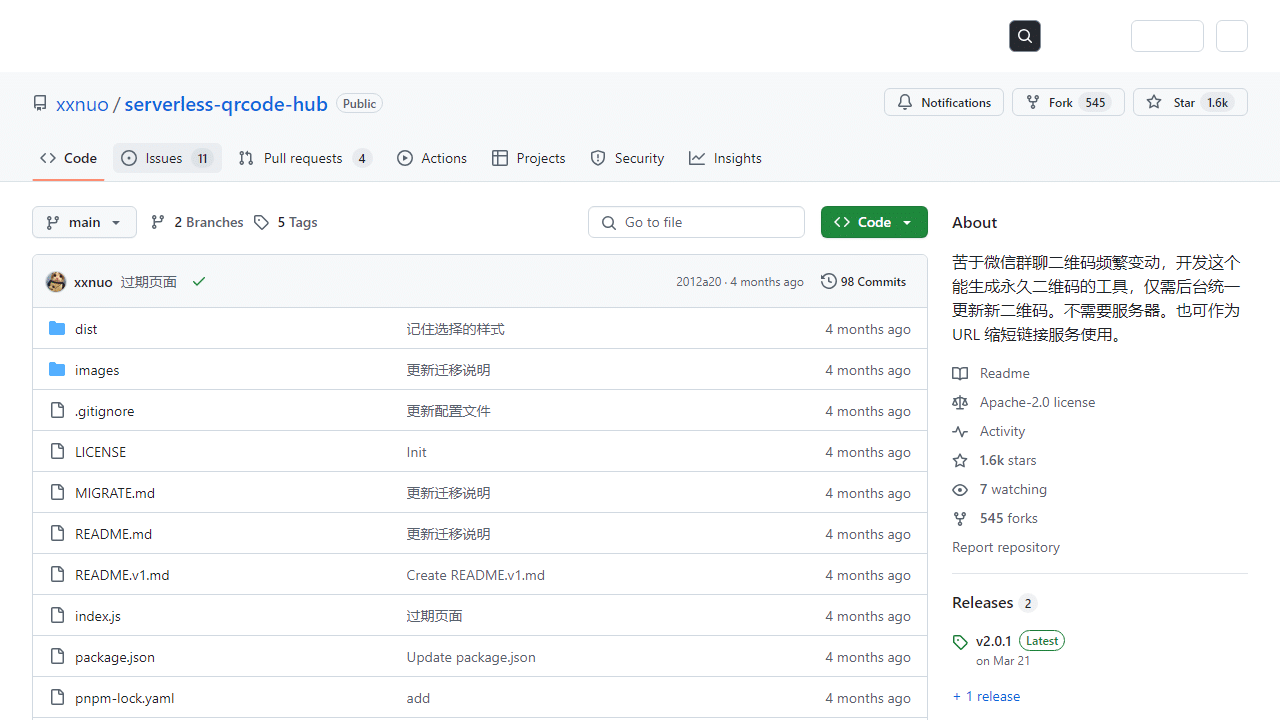View the 98 Commits history
Screen dimensions: 1280x720
click(x=863, y=282)
